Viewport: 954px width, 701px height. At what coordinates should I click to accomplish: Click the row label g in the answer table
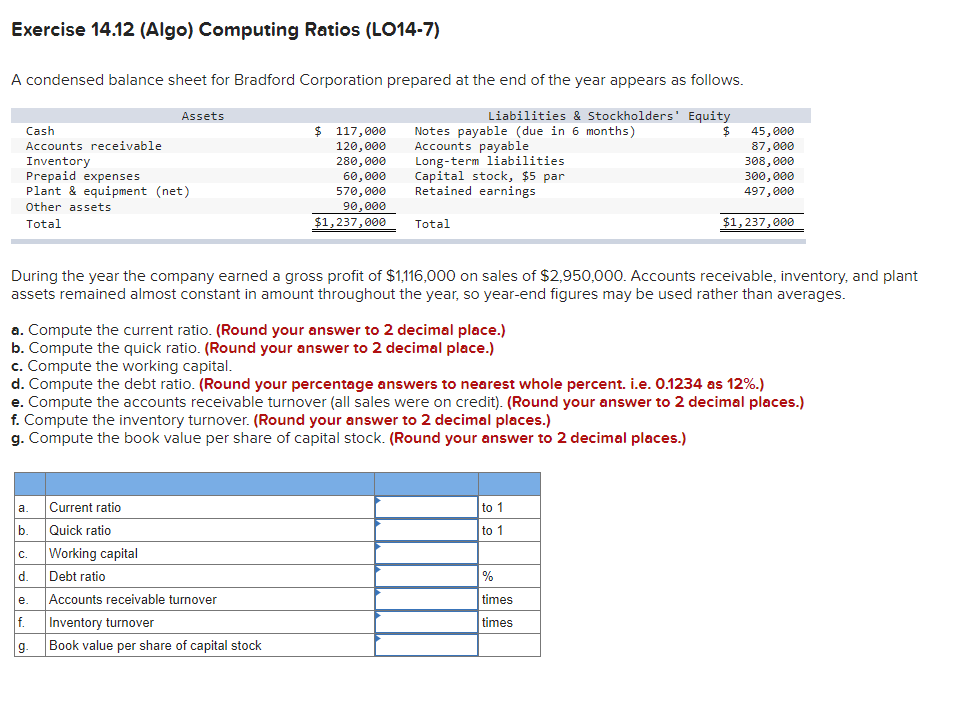(x=23, y=646)
